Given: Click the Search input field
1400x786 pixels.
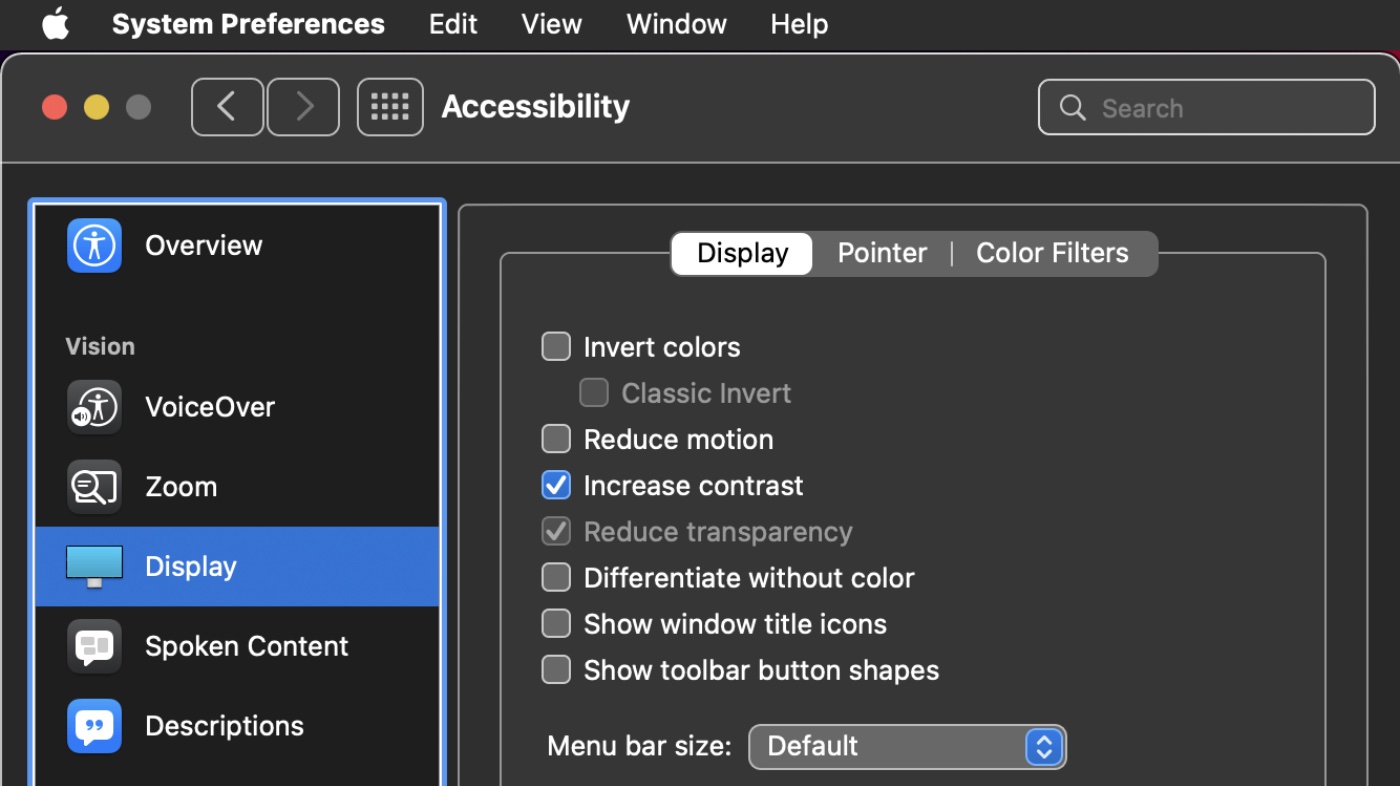Looking at the screenshot, I should (1220, 108).
